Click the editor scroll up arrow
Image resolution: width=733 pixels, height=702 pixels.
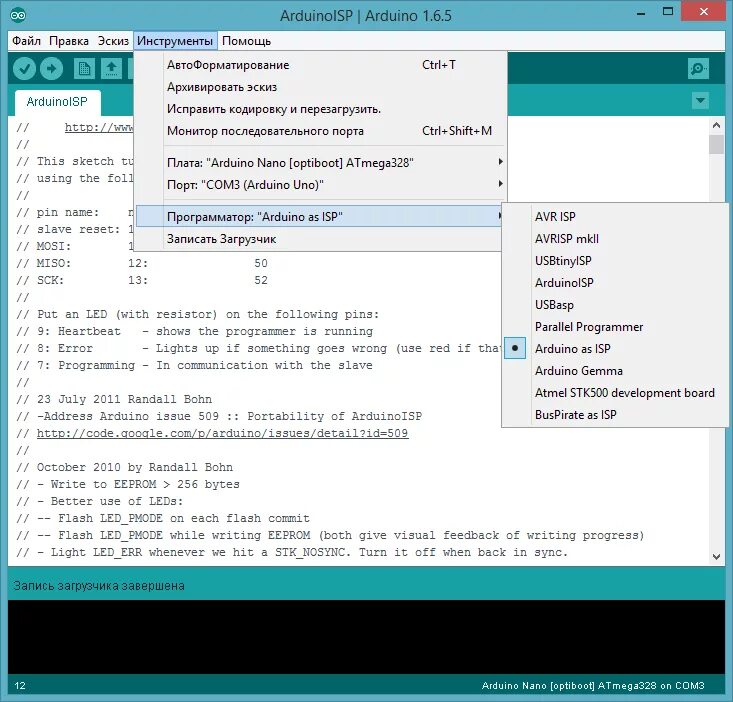pos(716,125)
